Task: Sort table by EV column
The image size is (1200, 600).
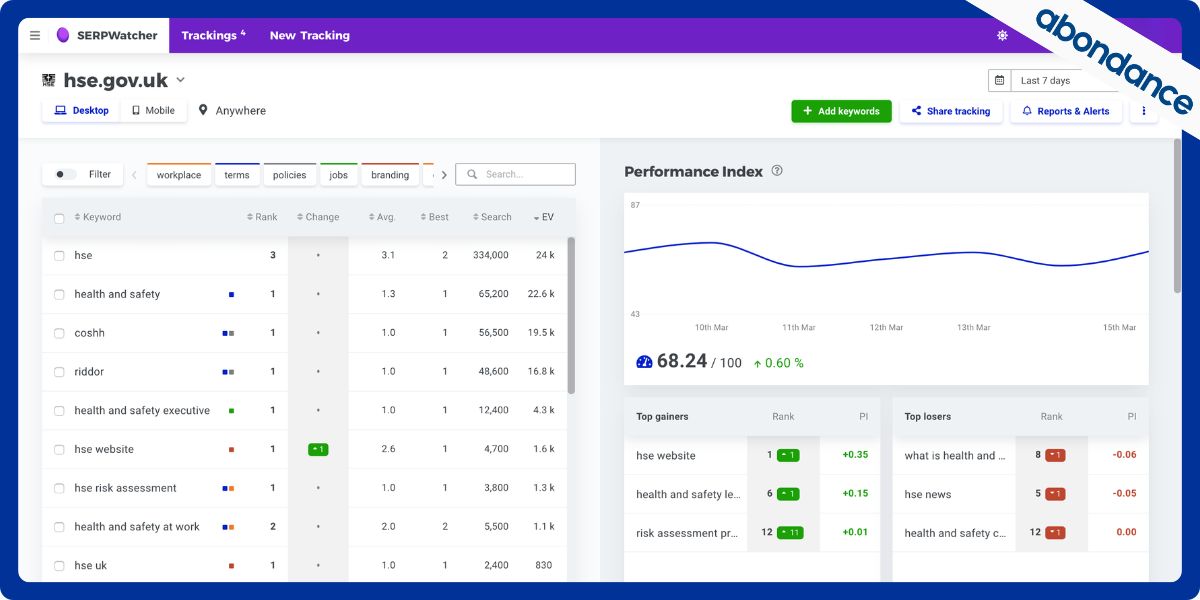Action: pos(544,217)
